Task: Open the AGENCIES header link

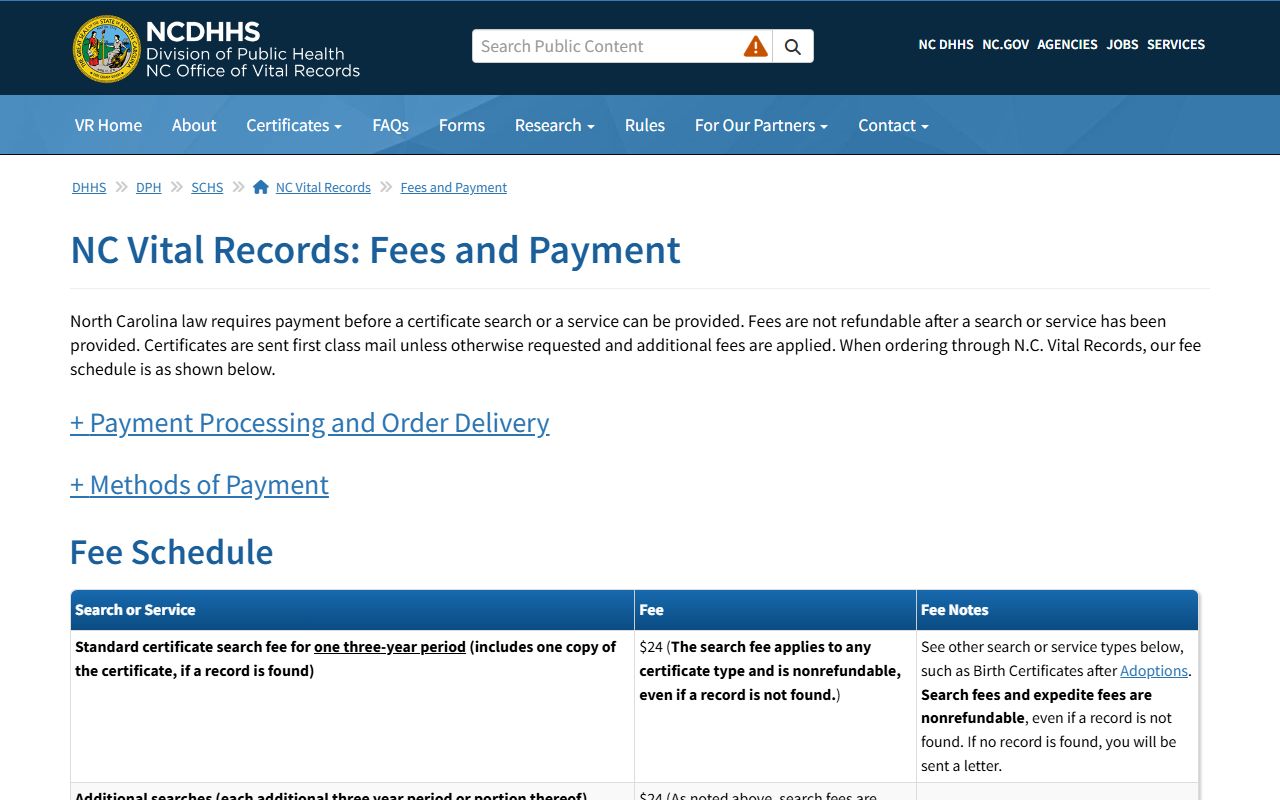Action: coord(1067,44)
